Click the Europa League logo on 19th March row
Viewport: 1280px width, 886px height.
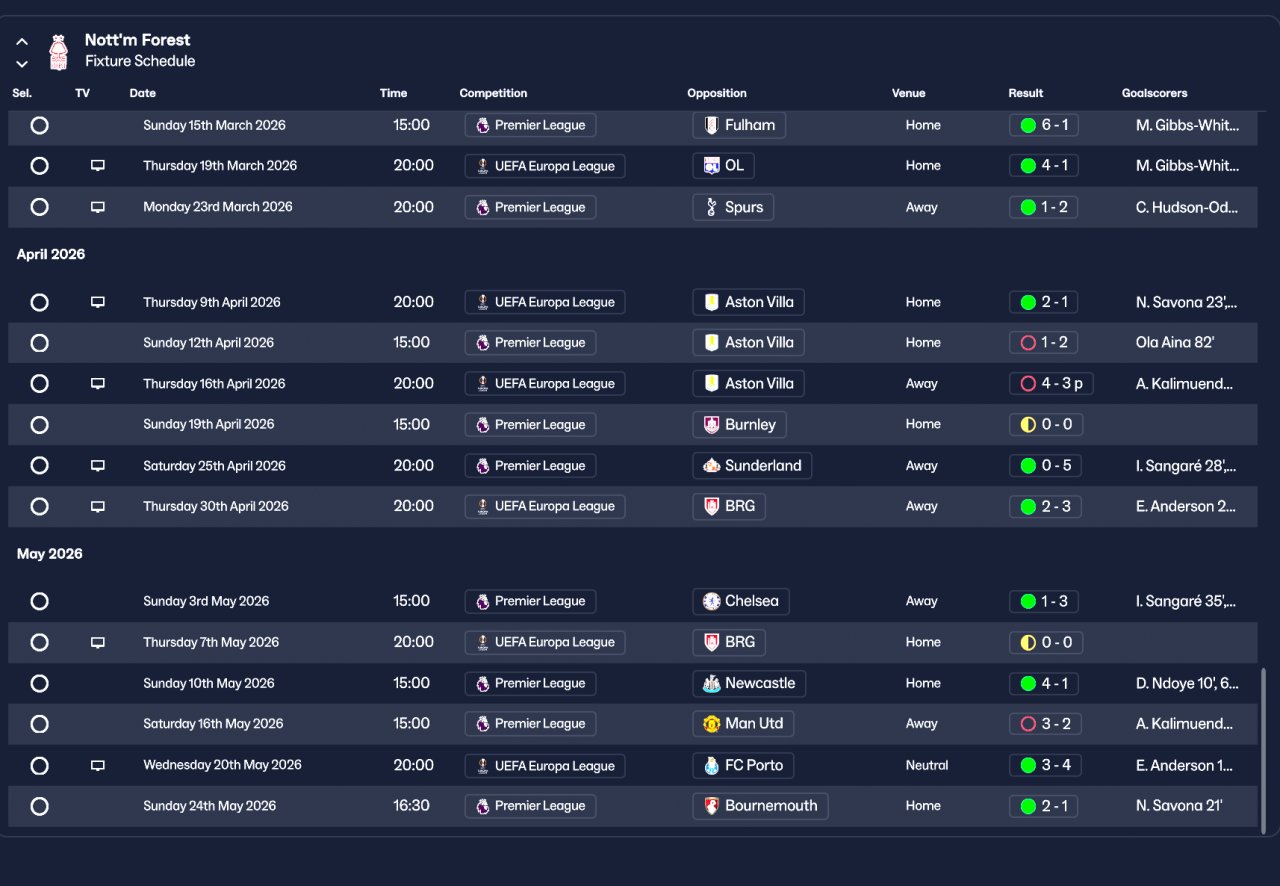[483, 166]
